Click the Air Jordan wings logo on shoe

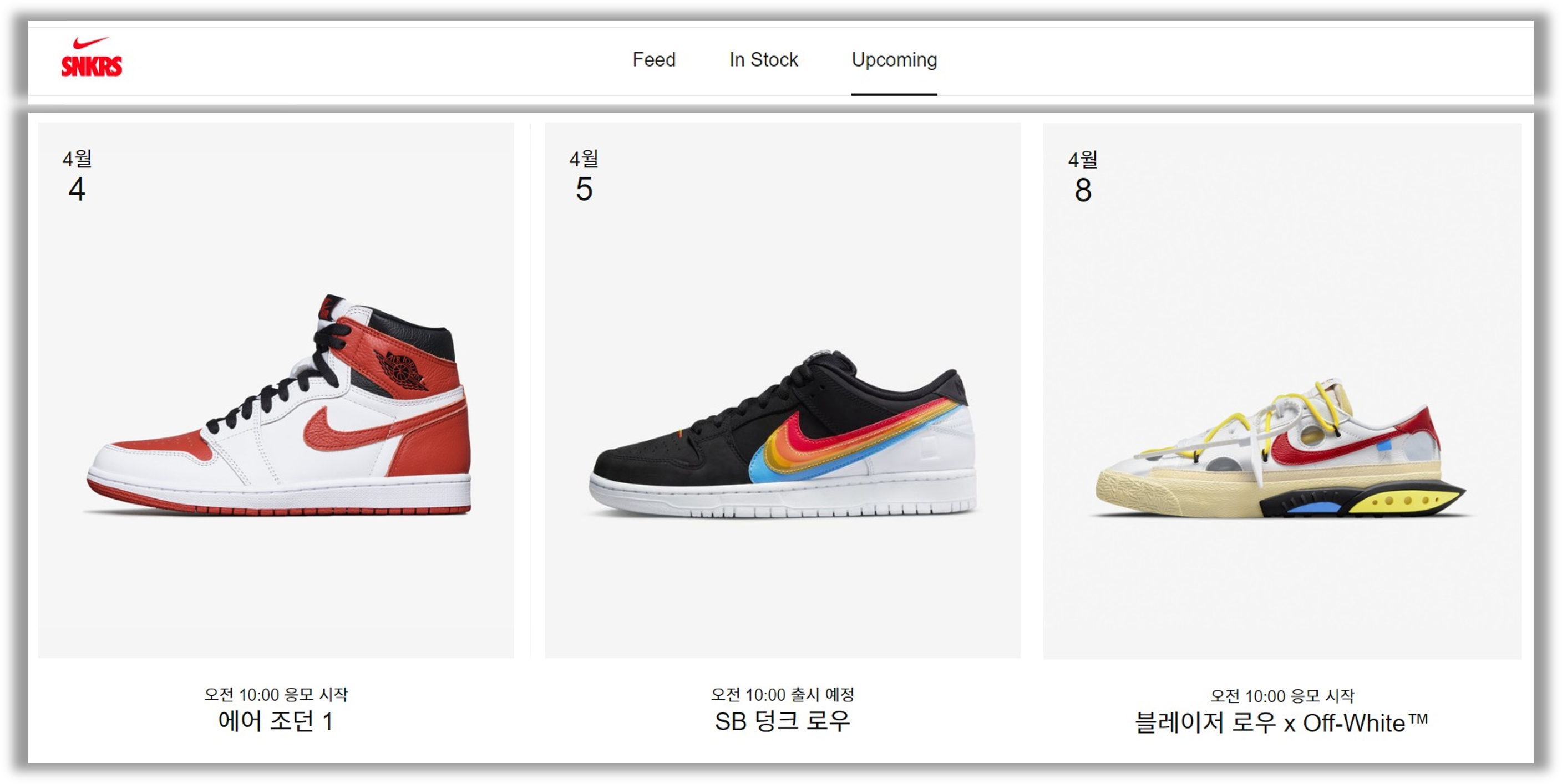click(402, 369)
